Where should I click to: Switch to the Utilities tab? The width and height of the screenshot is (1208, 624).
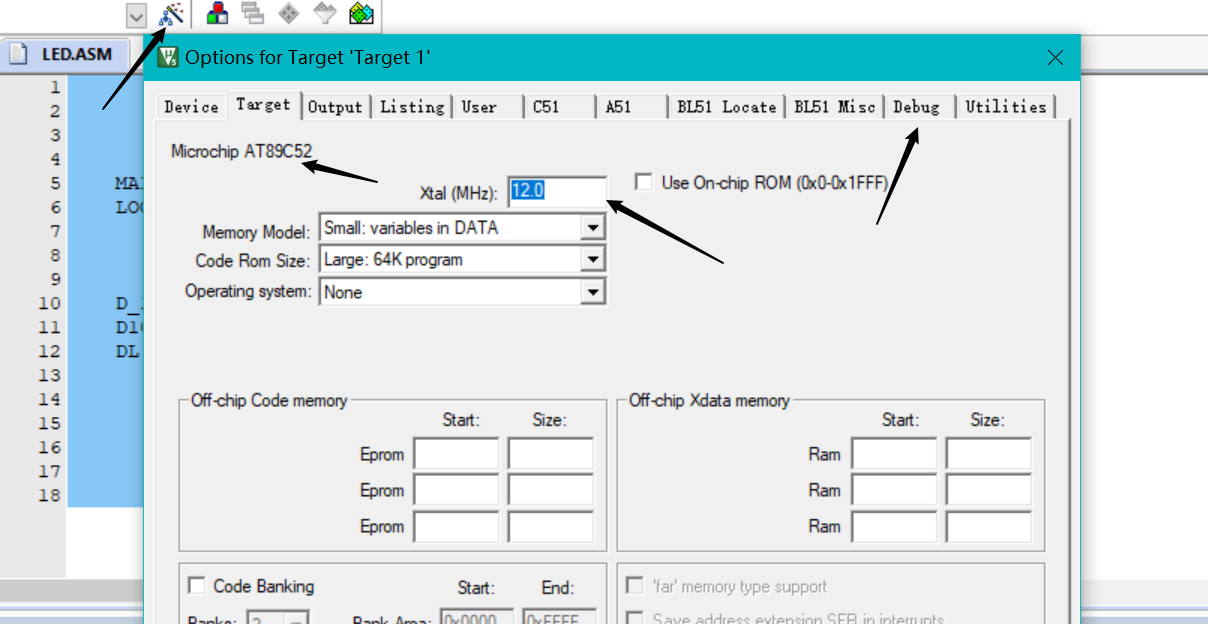pyautogui.click(x=1006, y=107)
